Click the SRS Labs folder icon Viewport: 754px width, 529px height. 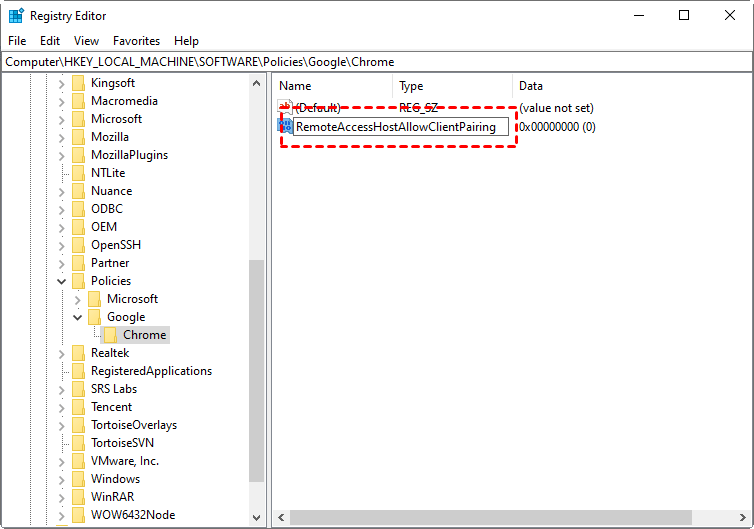[x=78, y=389]
